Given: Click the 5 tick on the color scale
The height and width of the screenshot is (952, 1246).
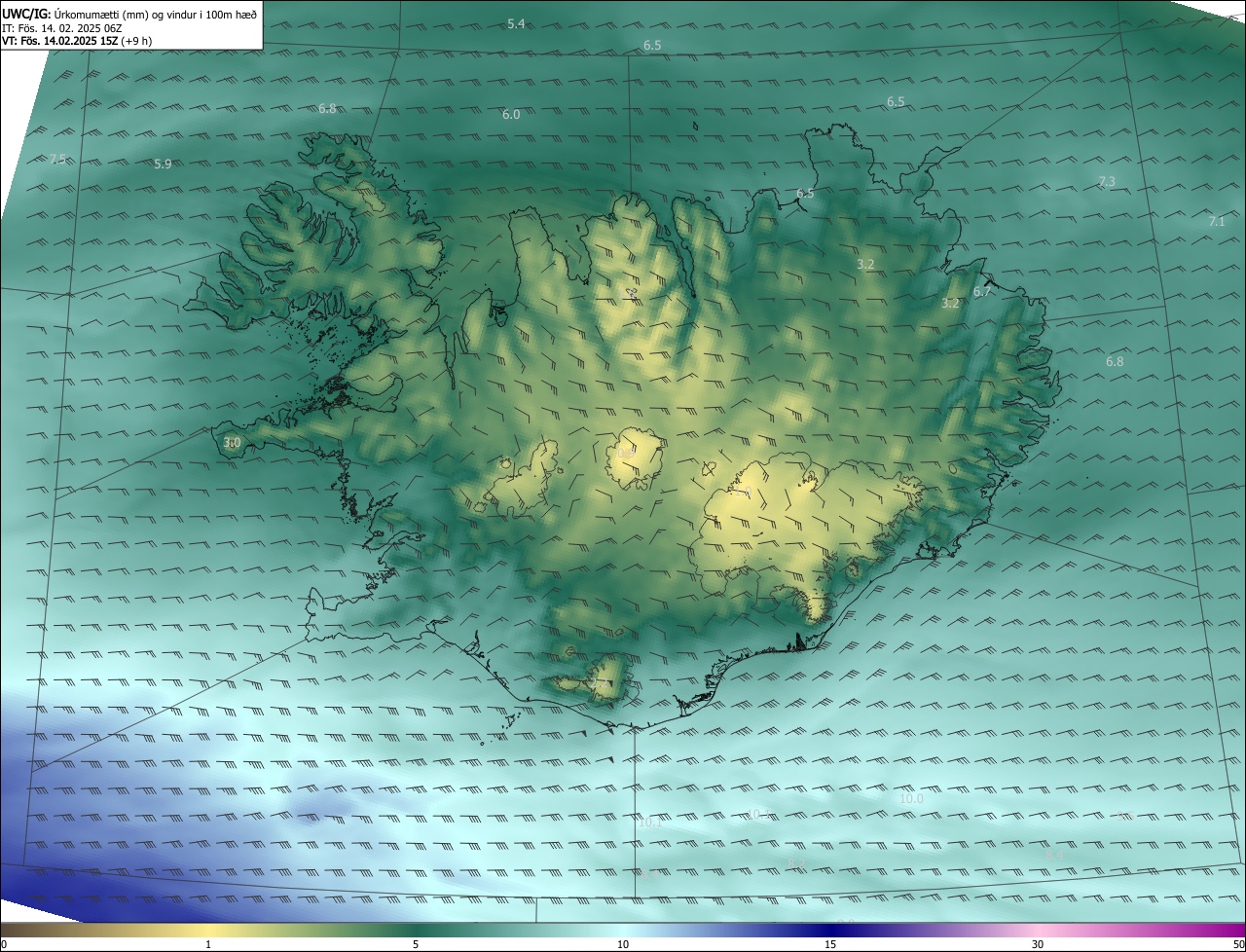Looking at the screenshot, I should point(416,944).
